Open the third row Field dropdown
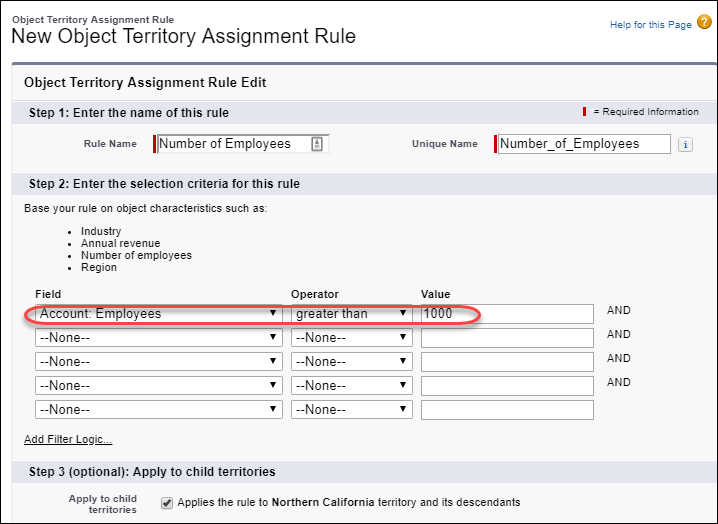This screenshot has height=524, width=718. 158,361
